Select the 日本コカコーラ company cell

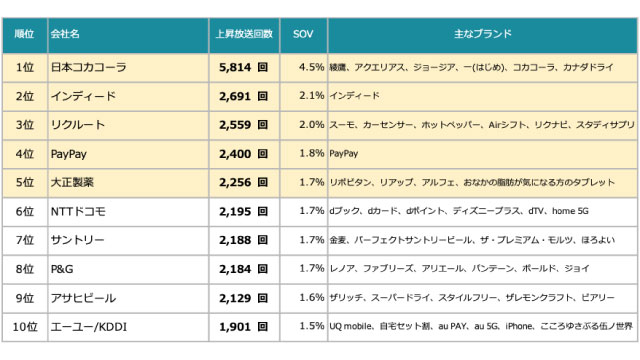pos(128,67)
